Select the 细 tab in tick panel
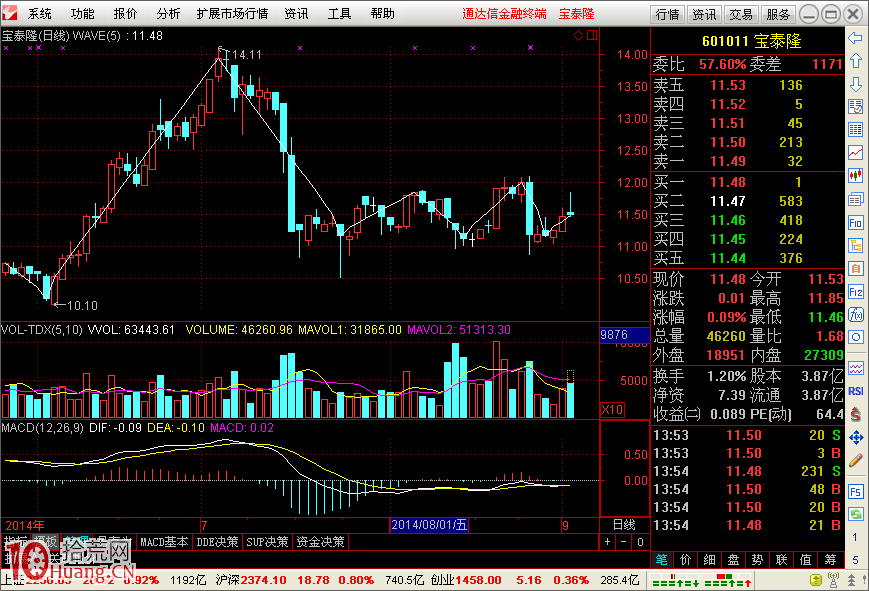The image size is (869, 591). pyautogui.click(x=709, y=559)
